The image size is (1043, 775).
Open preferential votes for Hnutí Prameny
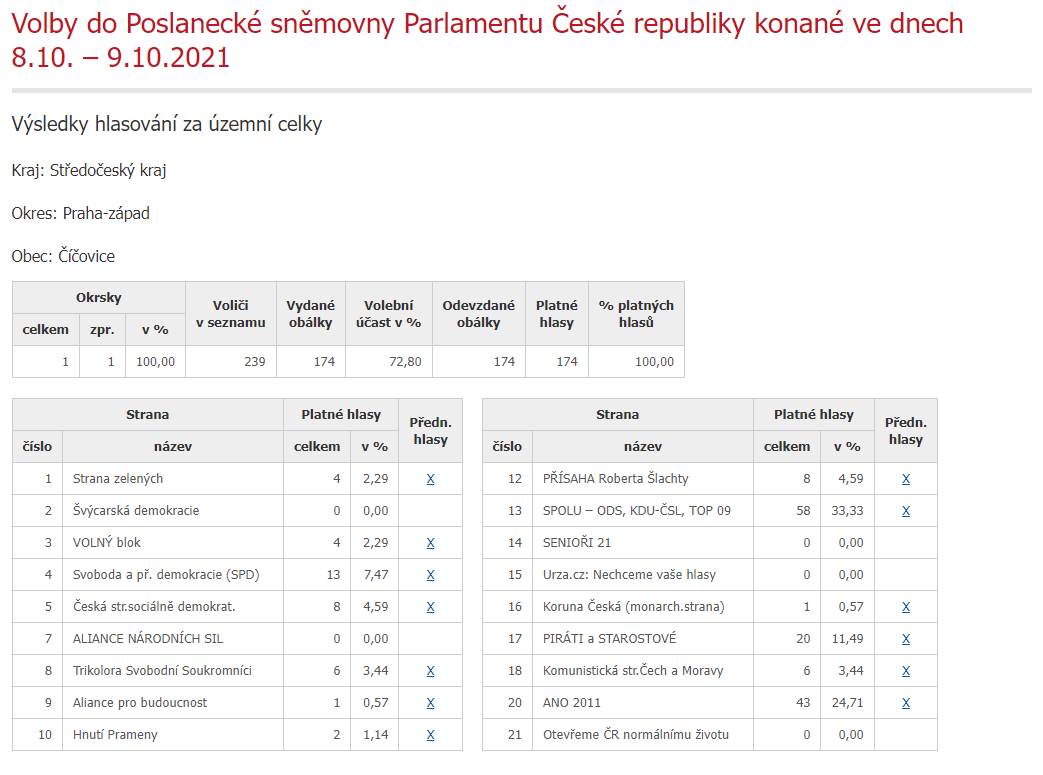pos(430,735)
